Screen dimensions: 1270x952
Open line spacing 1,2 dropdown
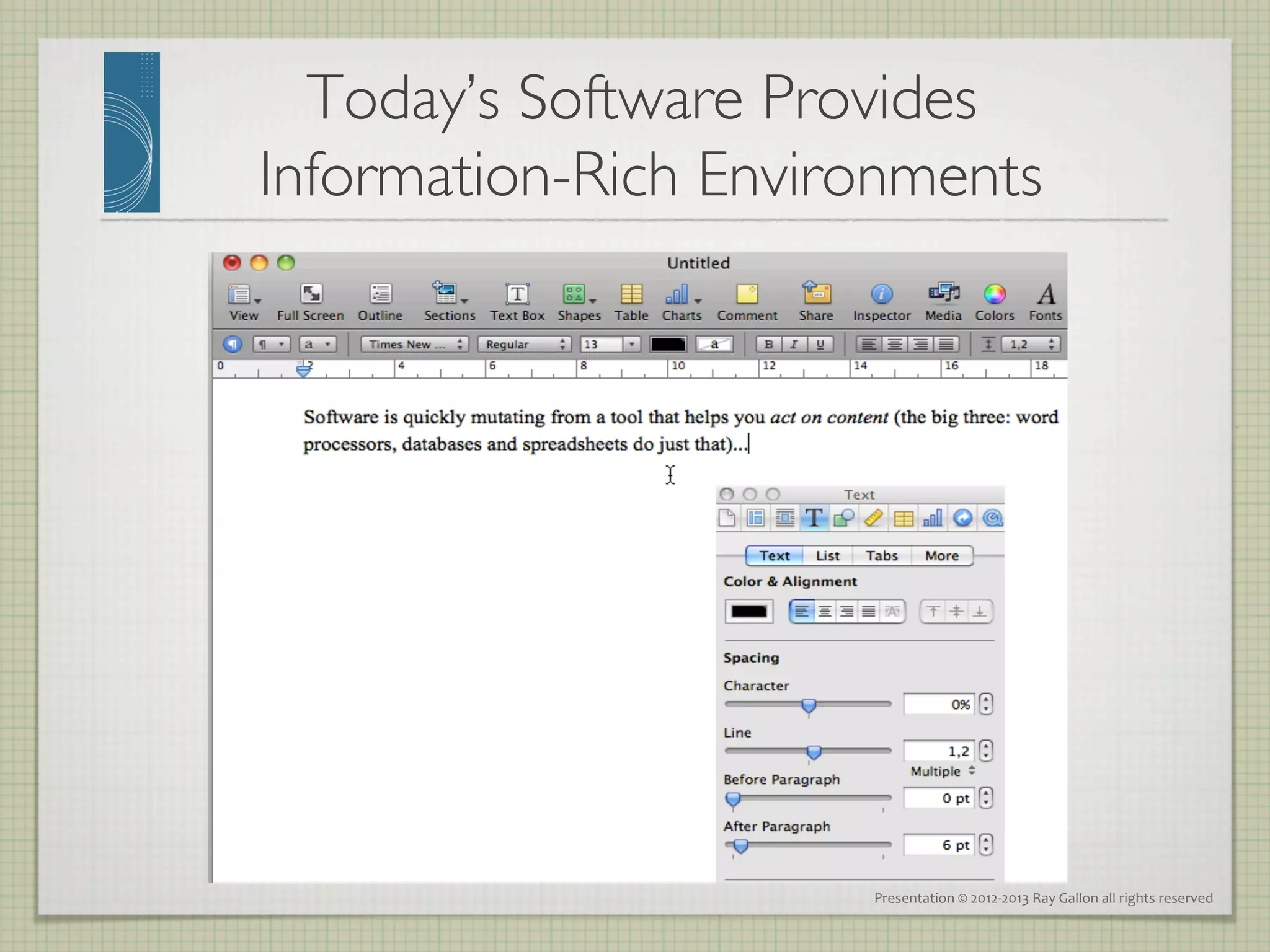[x=1031, y=344]
